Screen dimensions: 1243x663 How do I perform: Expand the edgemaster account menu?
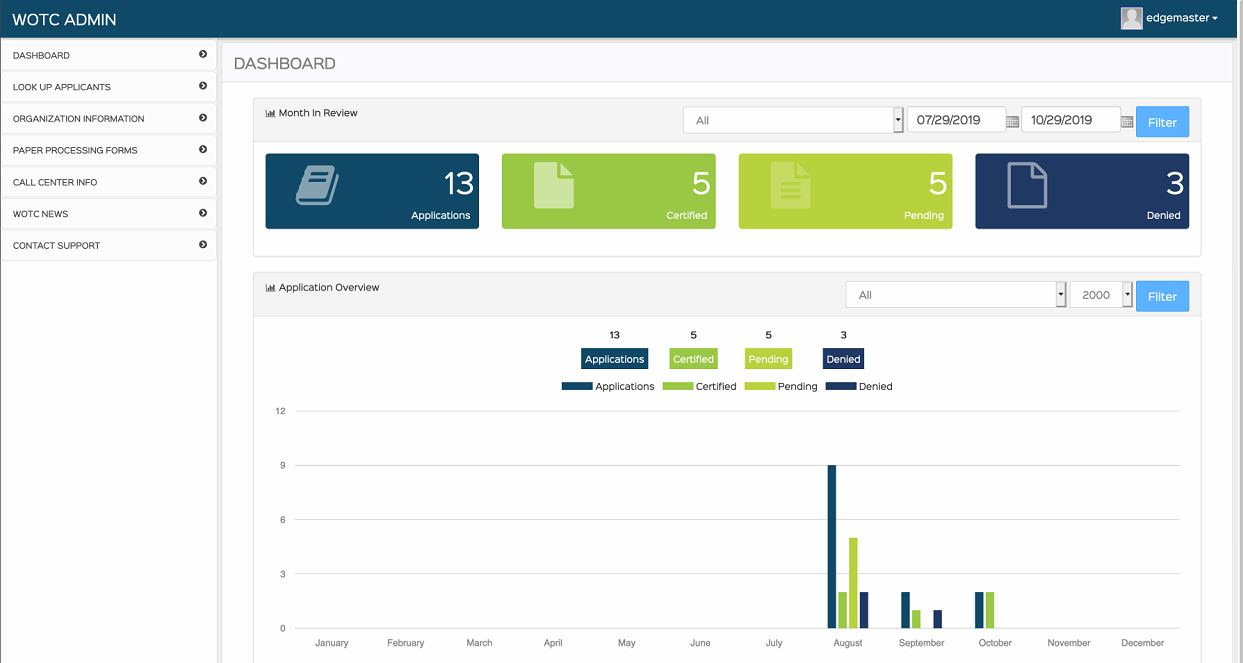1169,18
